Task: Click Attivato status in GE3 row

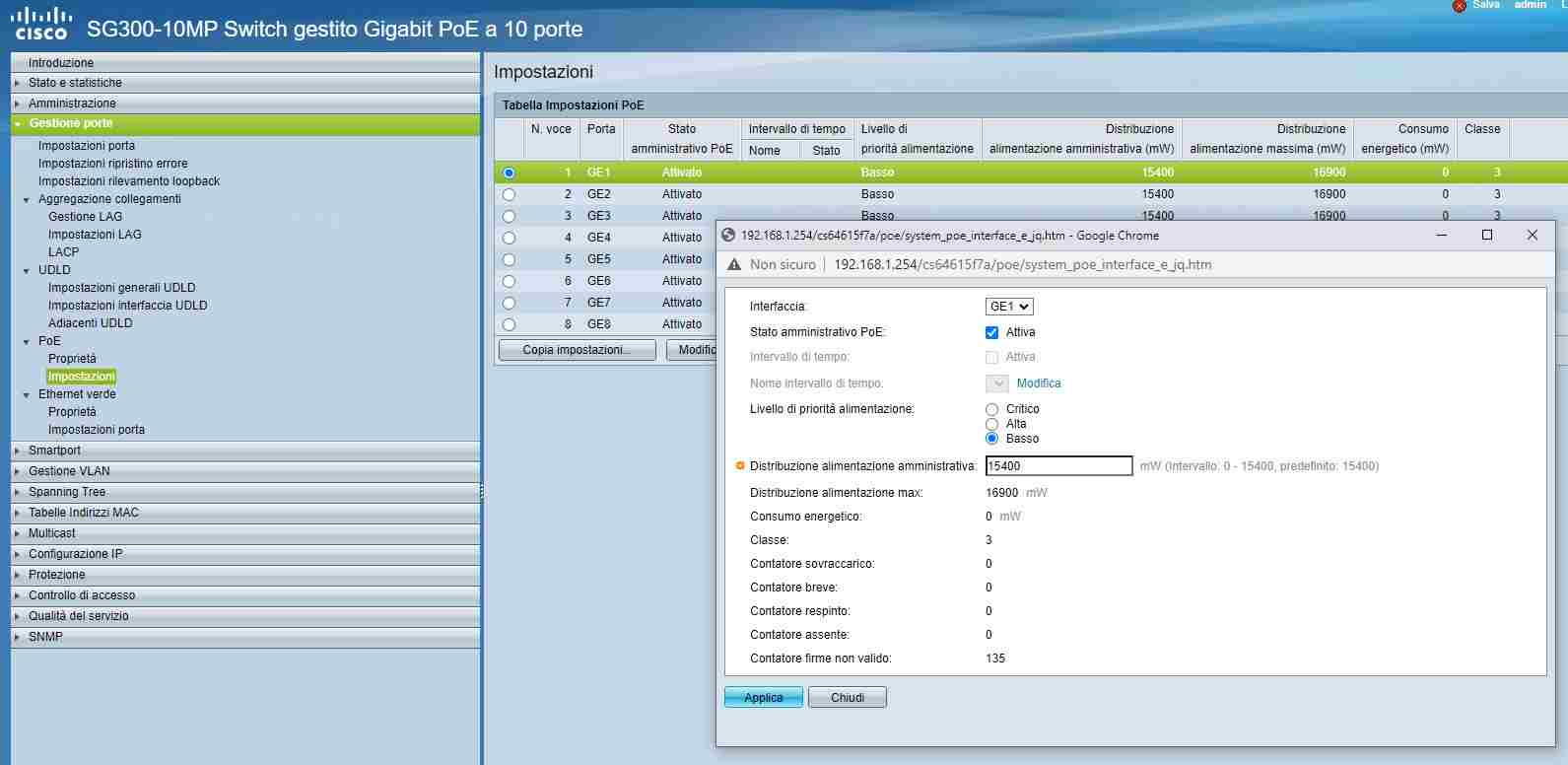Action: pyautogui.click(x=682, y=216)
